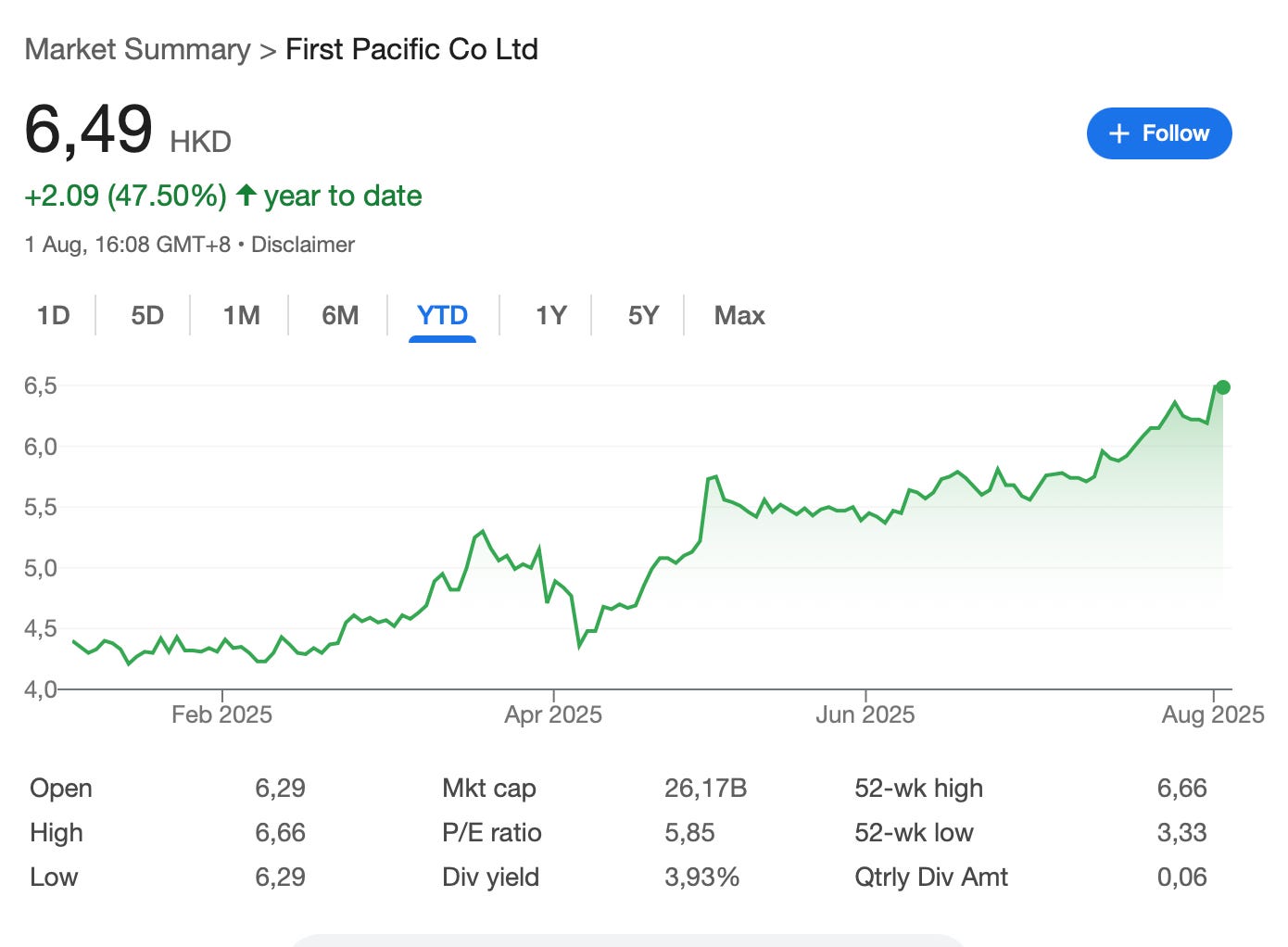Click the 1 Aug, 16:08 GMT+8 timestamp
The height and width of the screenshot is (947, 1288).
pos(127,245)
